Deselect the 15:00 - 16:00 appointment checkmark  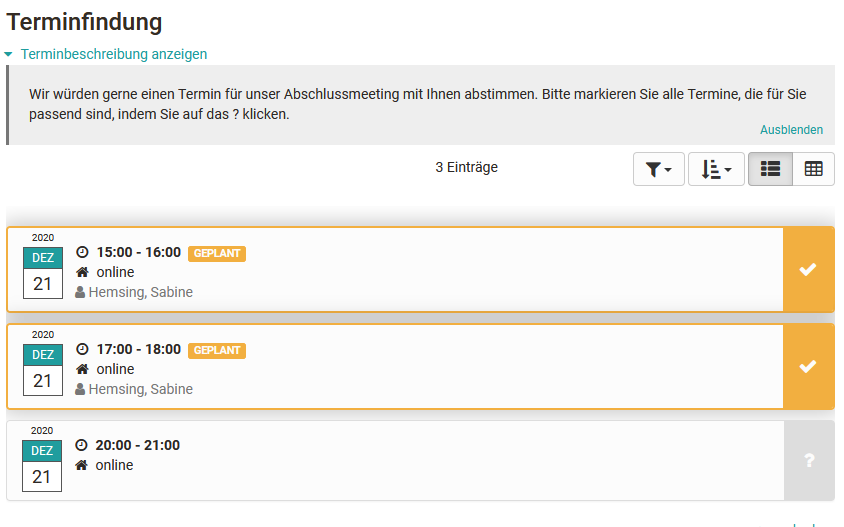point(808,269)
